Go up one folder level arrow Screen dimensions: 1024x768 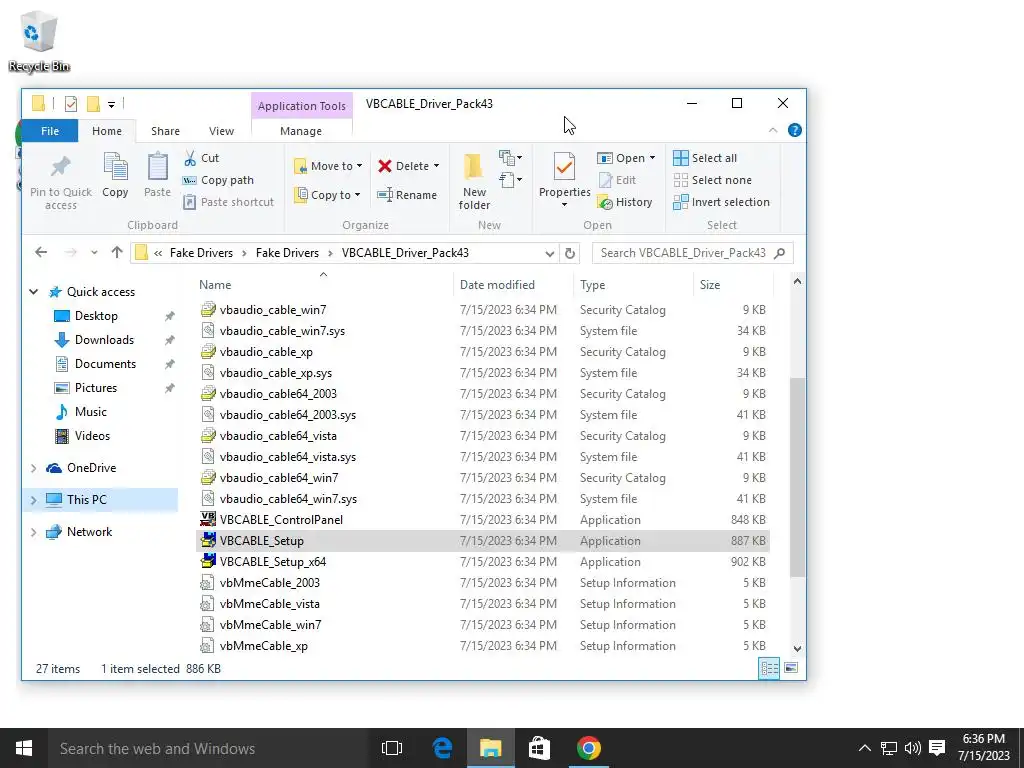(117, 252)
